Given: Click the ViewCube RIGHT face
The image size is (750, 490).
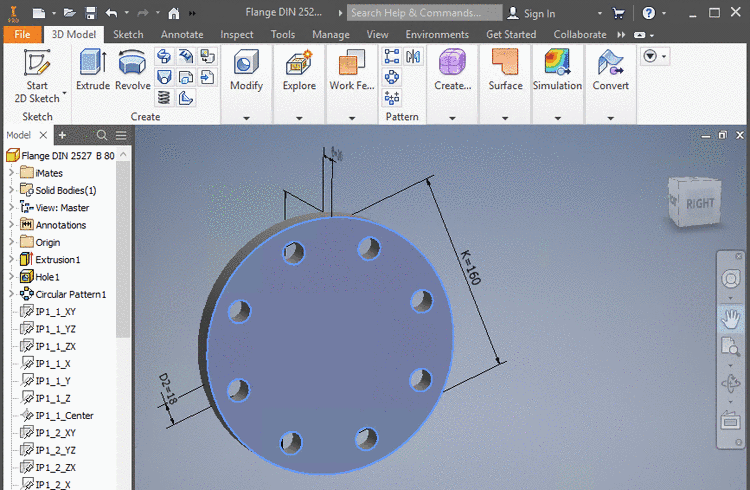Looking at the screenshot, I should point(699,204).
